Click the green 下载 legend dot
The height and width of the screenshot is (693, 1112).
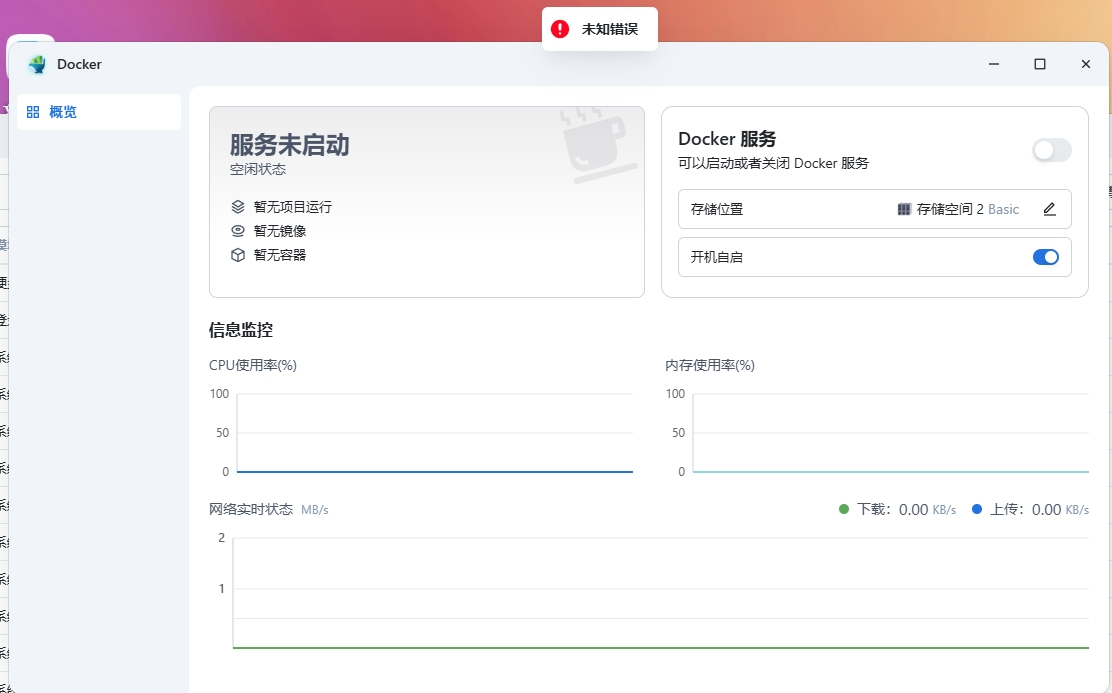pyautogui.click(x=844, y=509)
